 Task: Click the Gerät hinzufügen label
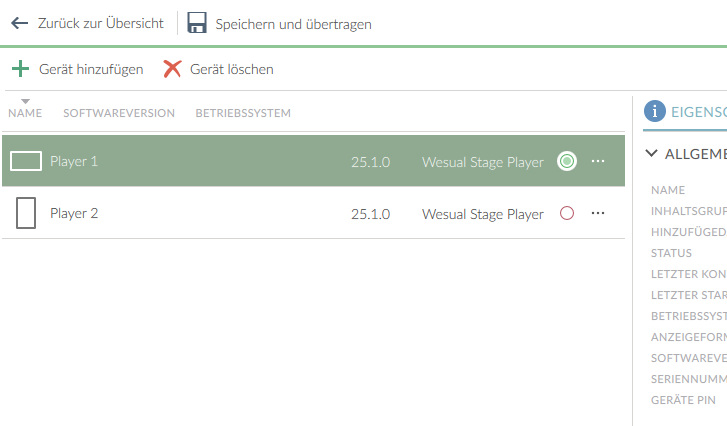tap(91, 70)
